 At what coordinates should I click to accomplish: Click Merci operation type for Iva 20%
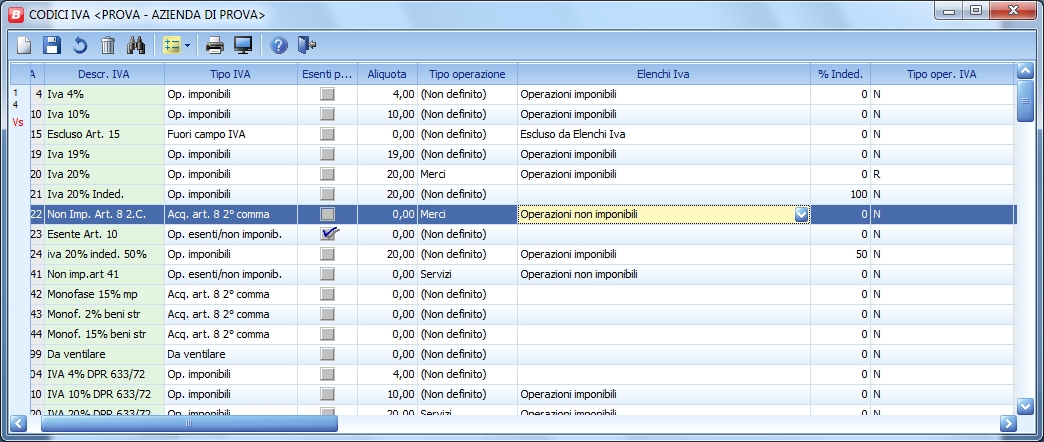point(467,174)
